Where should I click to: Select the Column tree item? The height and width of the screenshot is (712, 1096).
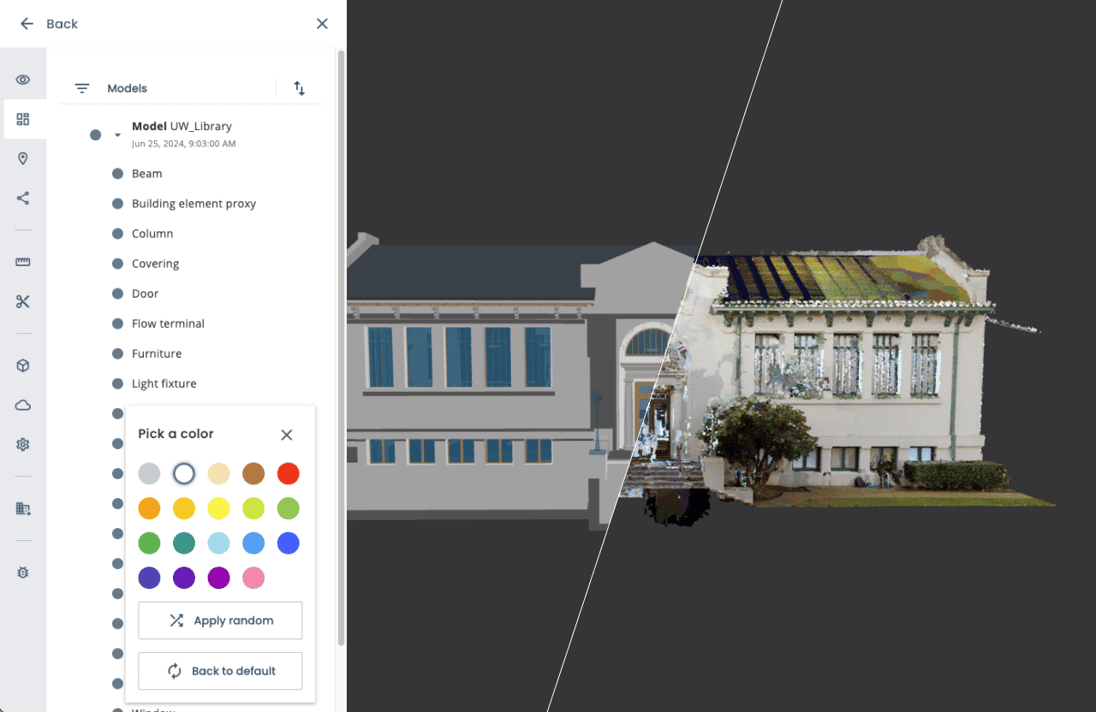152,233
